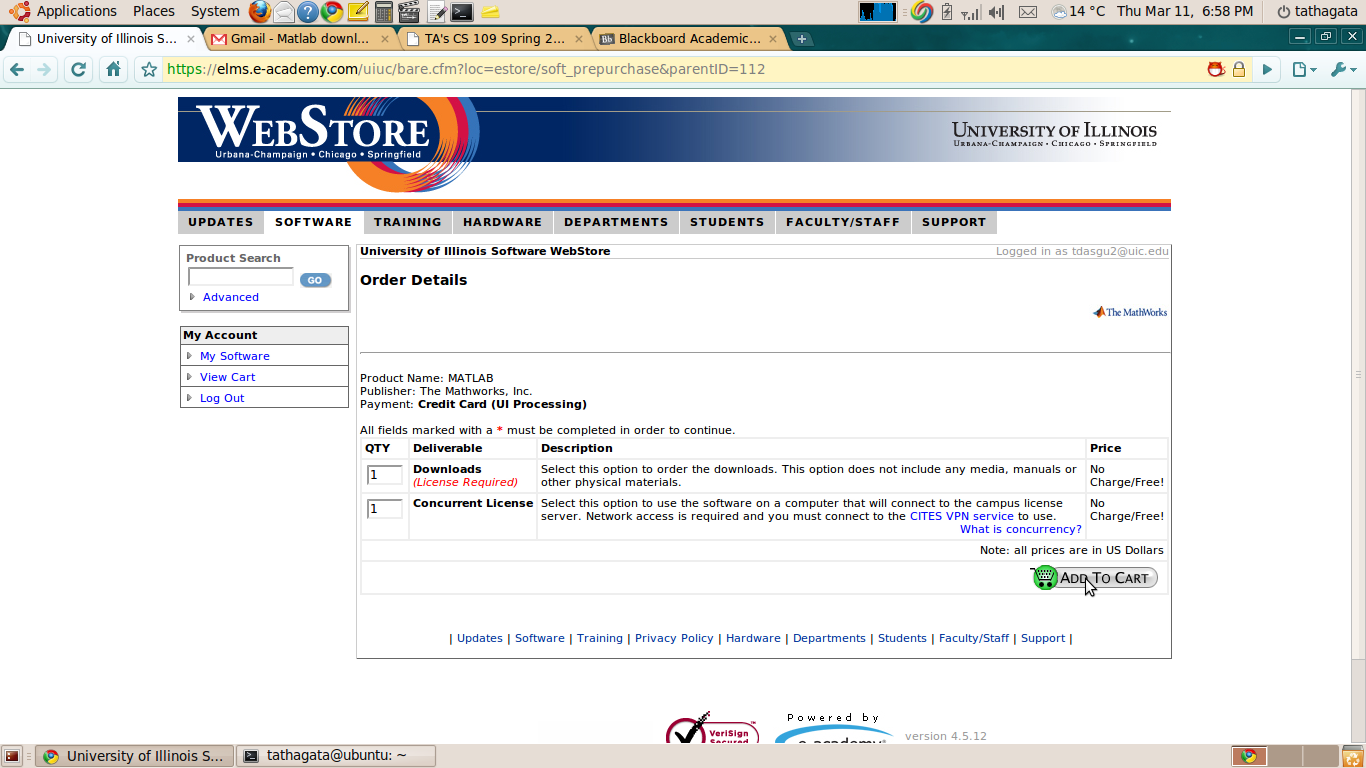Click the GO product search button
This screenshot has height=768, width=1366.
[315, 280]
